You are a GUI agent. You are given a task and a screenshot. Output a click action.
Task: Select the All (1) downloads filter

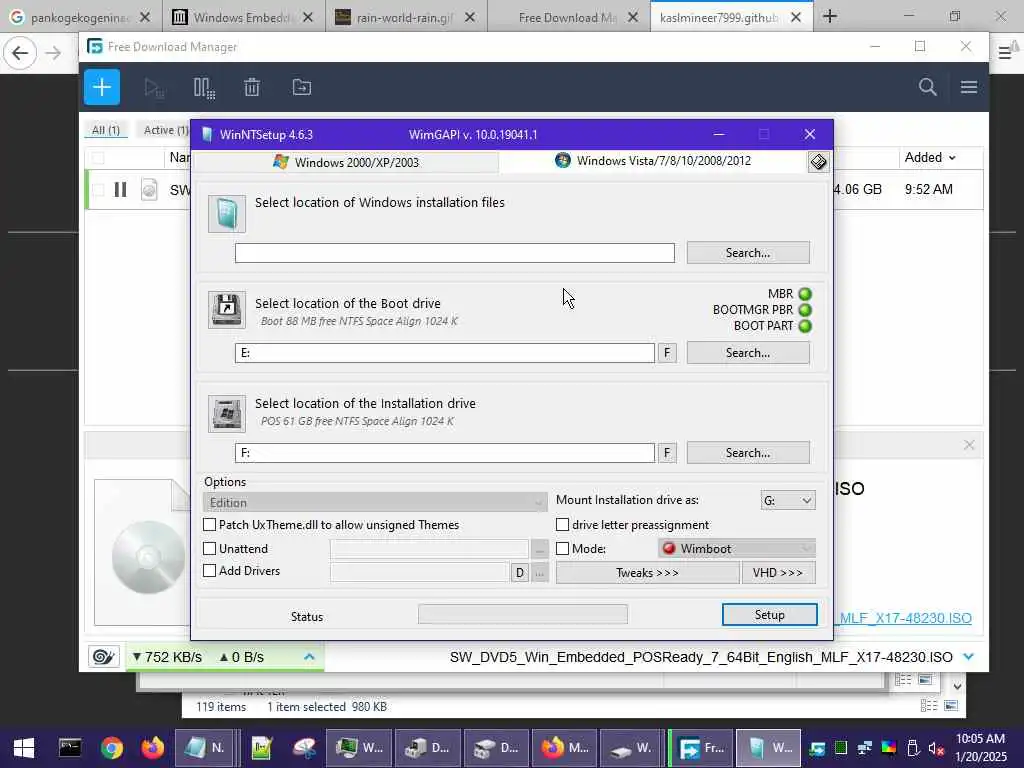(x=106, y=130)
